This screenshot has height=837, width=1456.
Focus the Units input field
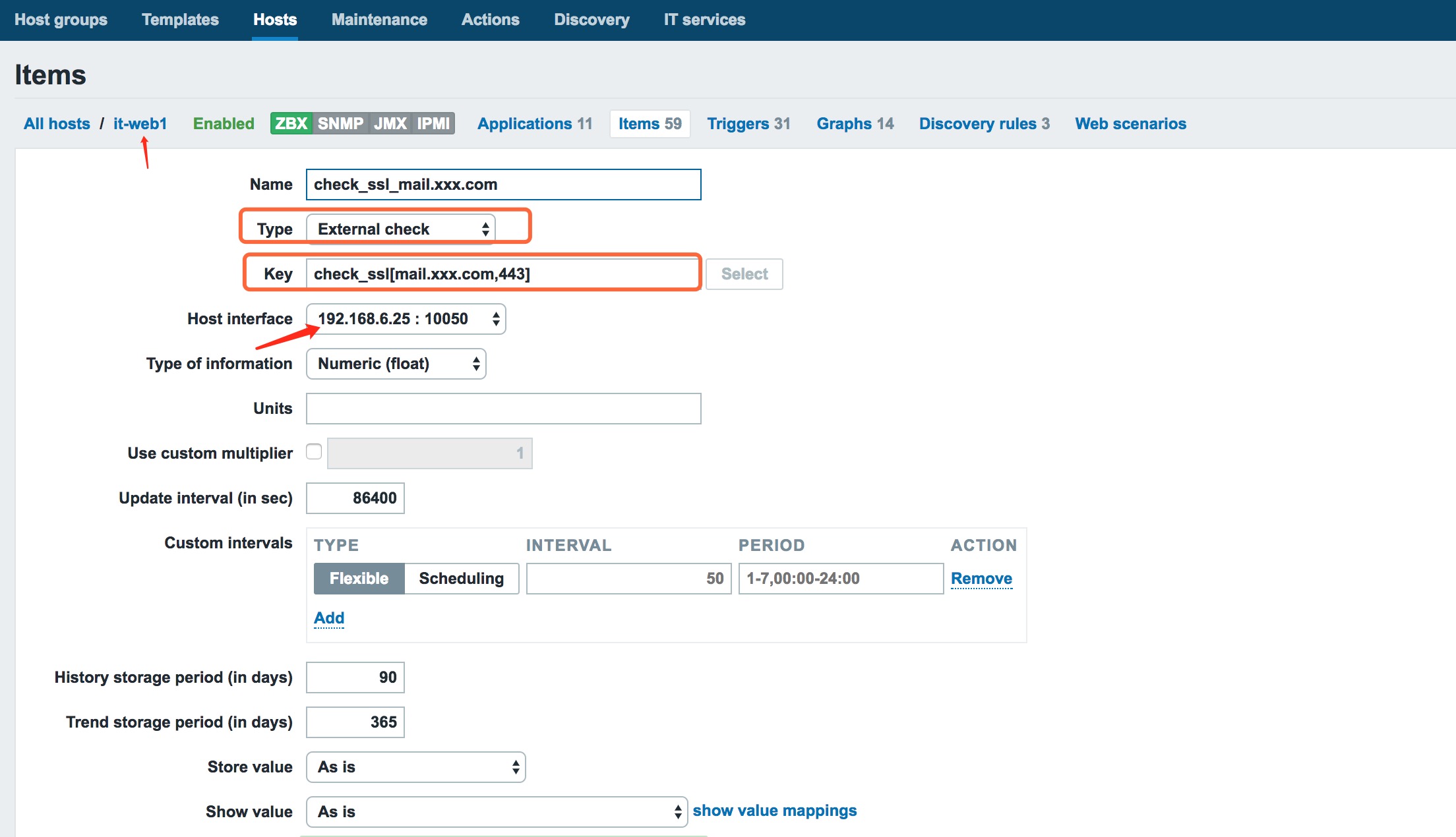pos(503,409)
